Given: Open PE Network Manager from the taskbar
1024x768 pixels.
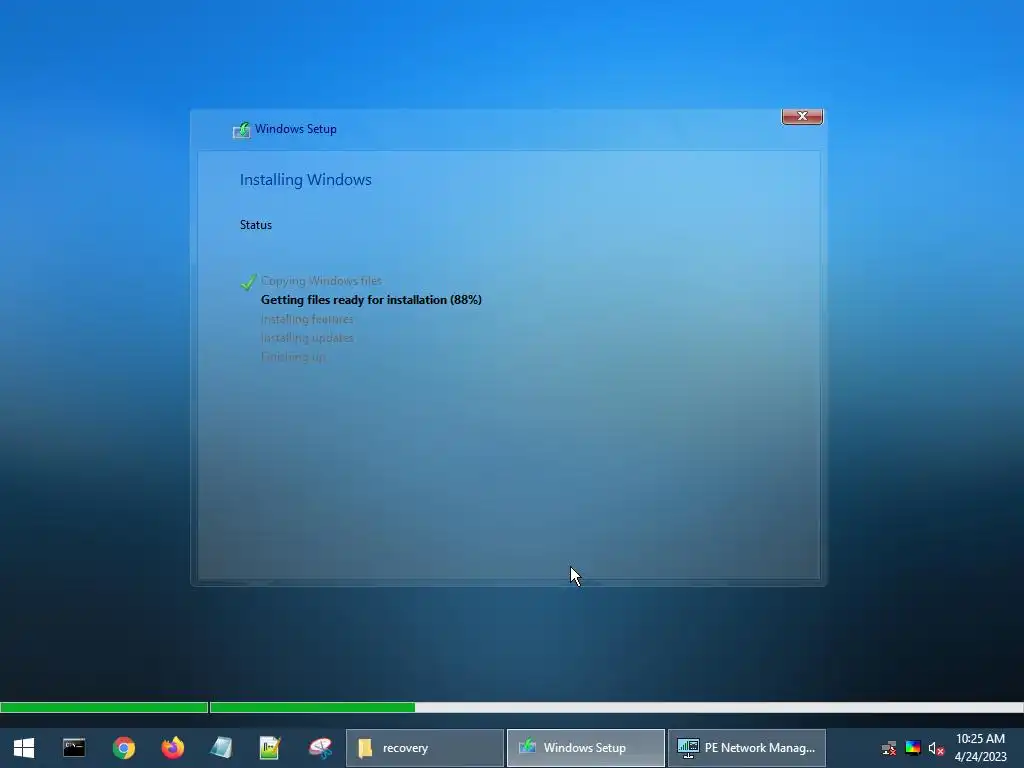Looking at the screenshot, I should [747, 748].
